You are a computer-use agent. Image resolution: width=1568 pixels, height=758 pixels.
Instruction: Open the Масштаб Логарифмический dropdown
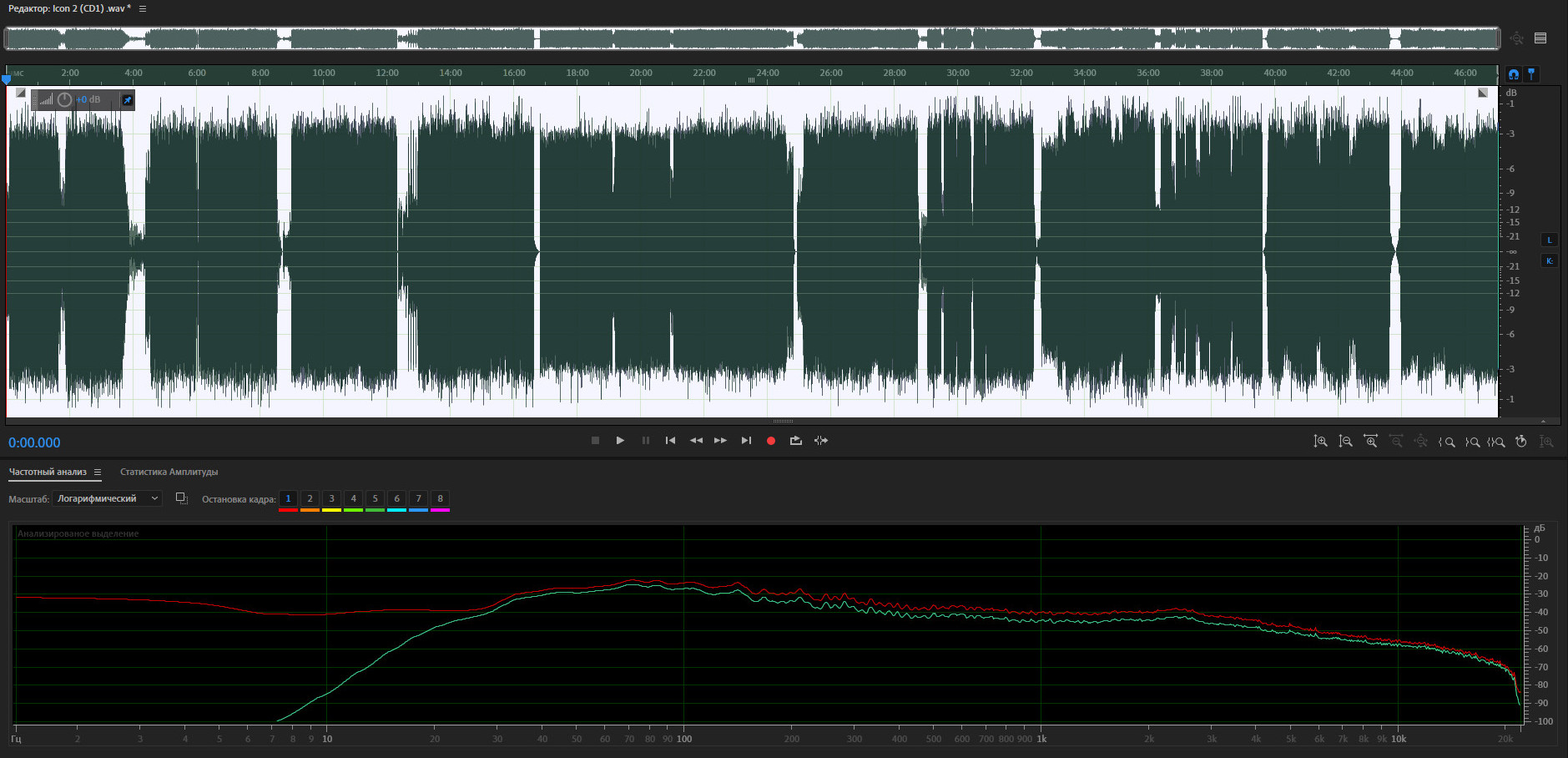[x=107, y=498]
